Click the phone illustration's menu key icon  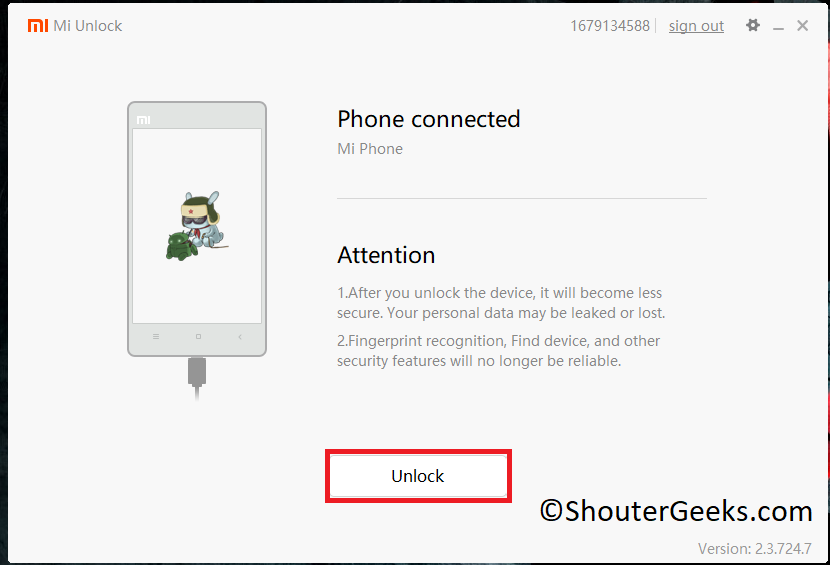[156, 336]
